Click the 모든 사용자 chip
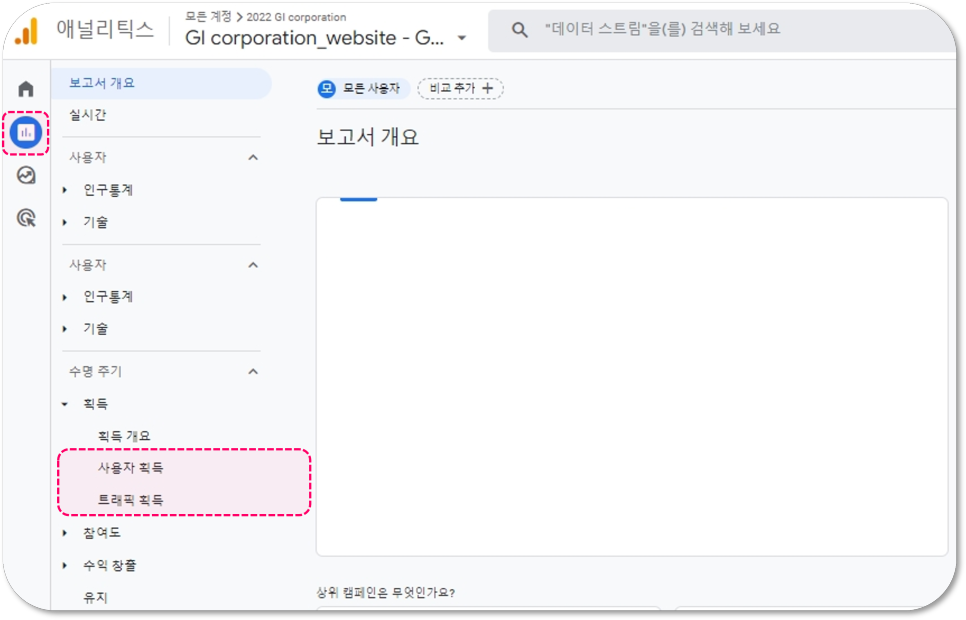 coord(363,89)
